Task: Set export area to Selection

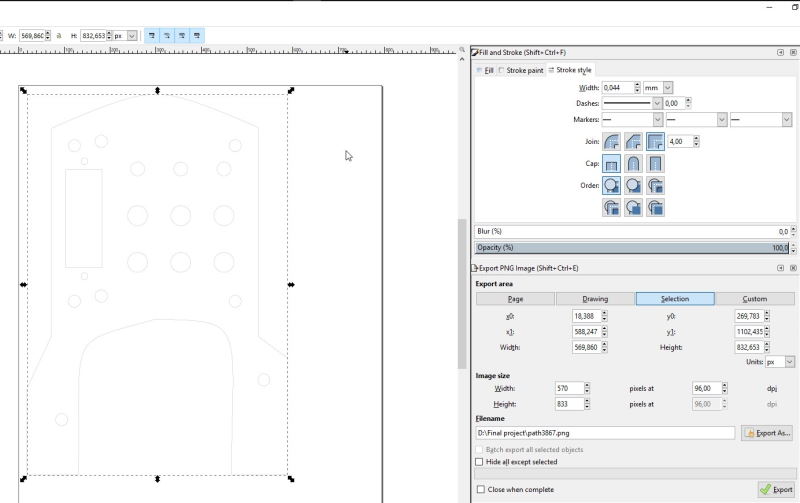Action: coord(675,299)
